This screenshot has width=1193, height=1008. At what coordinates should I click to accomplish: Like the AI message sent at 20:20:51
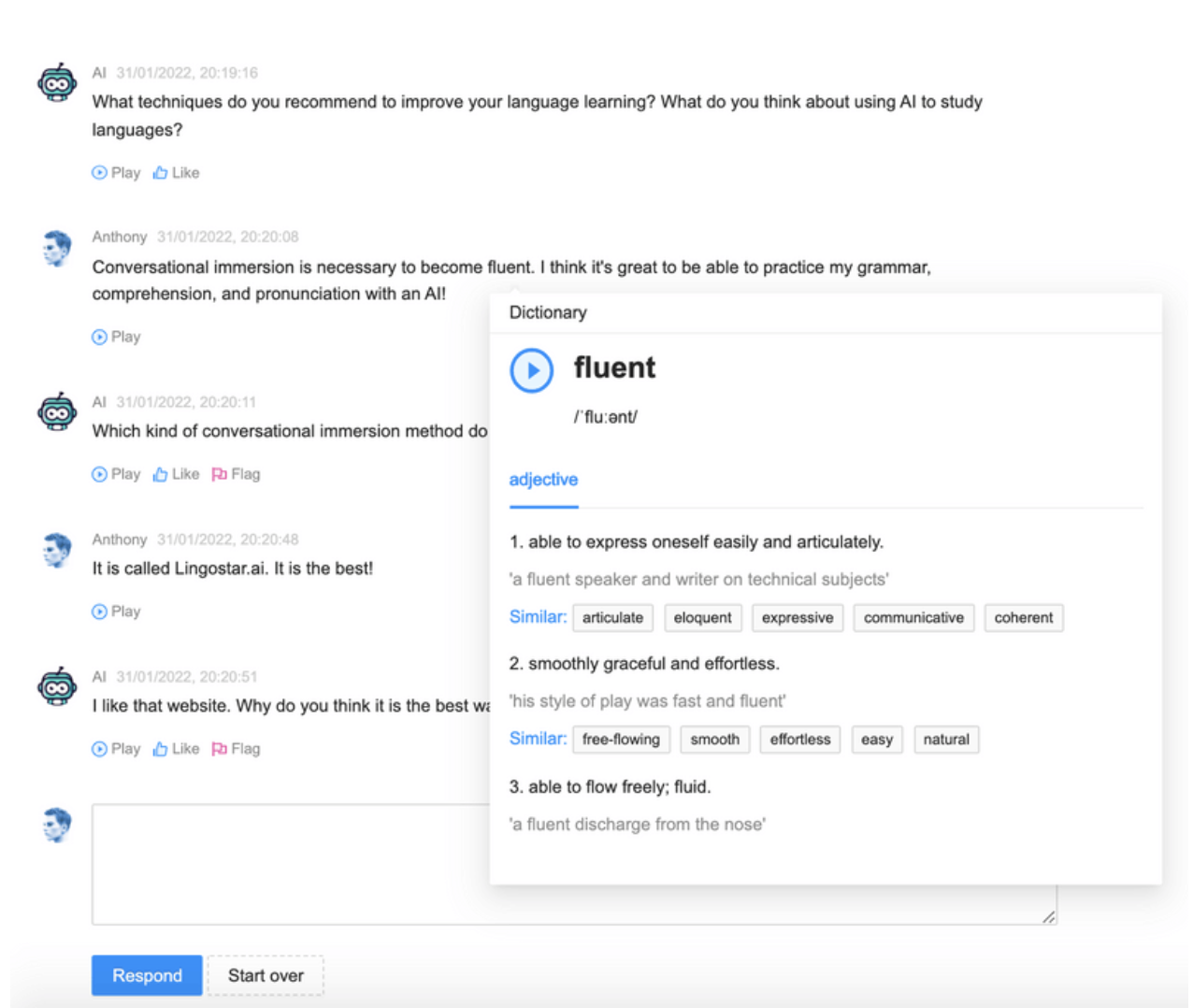[176, 749]
